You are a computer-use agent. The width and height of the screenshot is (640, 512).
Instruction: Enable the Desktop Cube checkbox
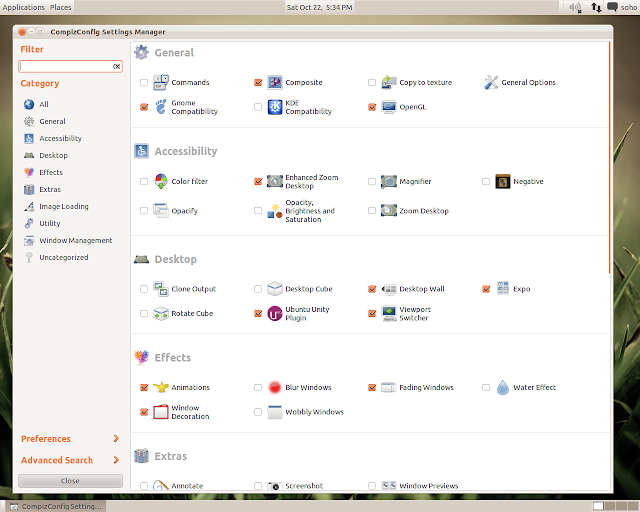coord(258,289)
